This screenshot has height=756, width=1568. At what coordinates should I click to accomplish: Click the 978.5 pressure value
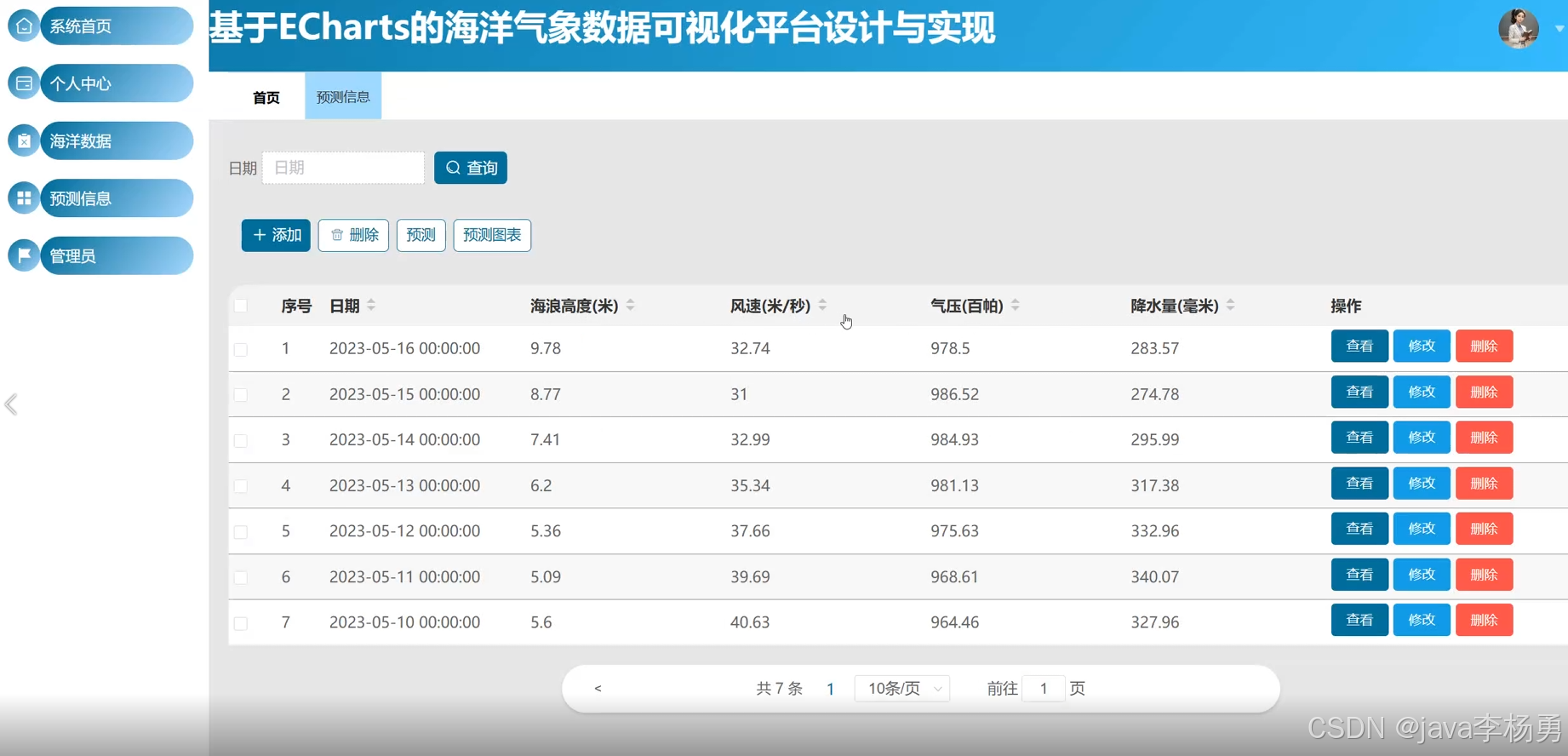click(x=950, y=348)
